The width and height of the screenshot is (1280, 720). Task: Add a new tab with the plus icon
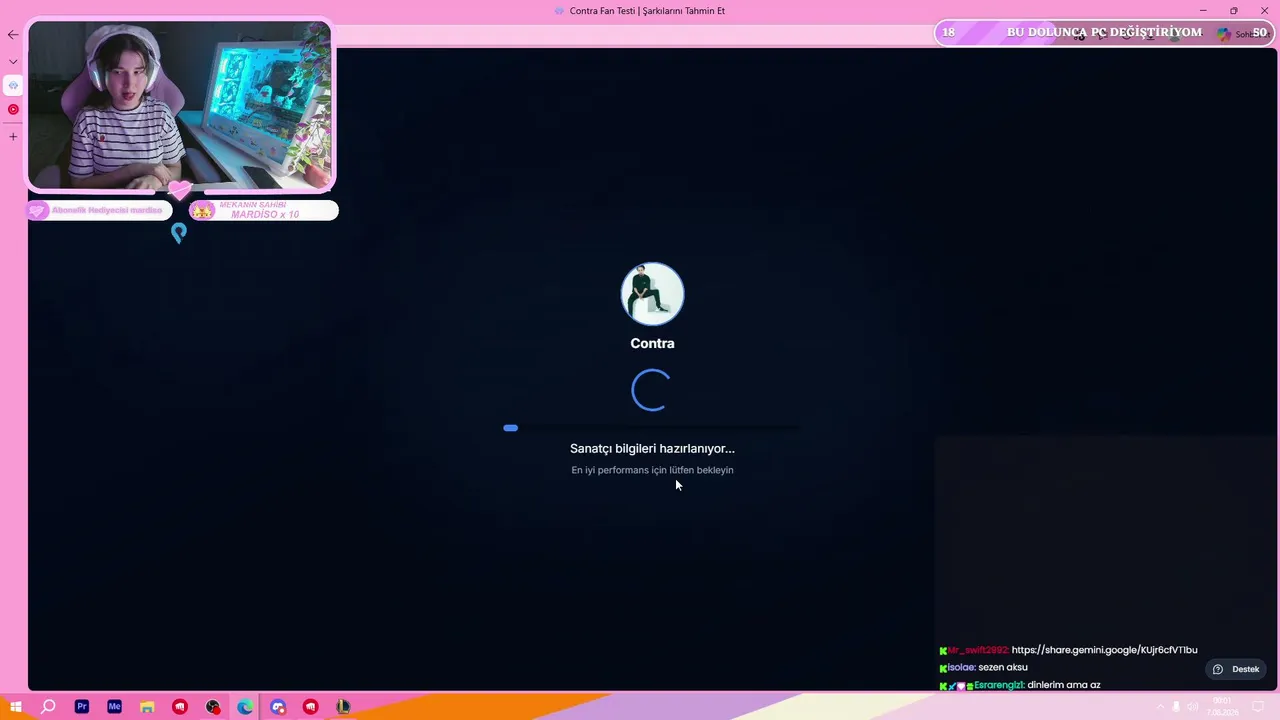pos(13,136)
